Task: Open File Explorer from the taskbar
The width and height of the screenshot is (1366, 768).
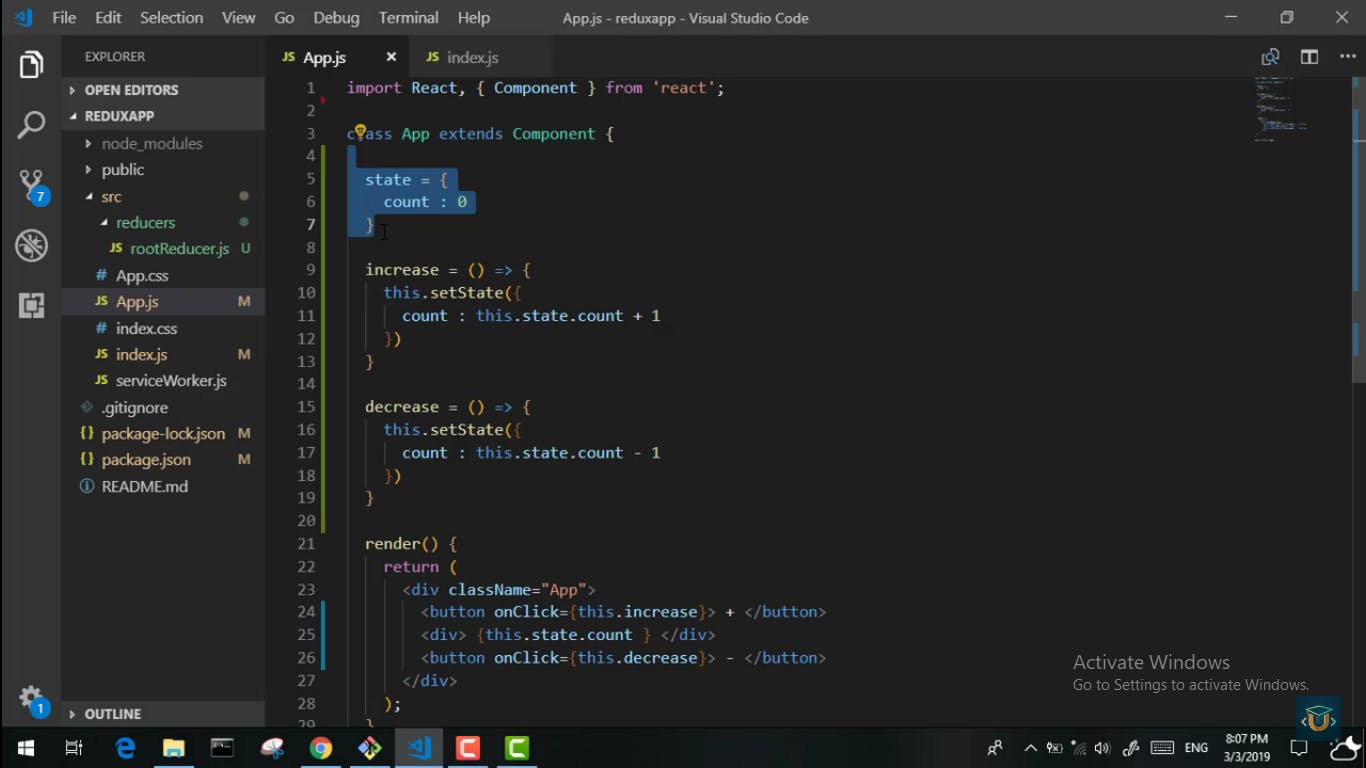Action: (x=174, y=748)
